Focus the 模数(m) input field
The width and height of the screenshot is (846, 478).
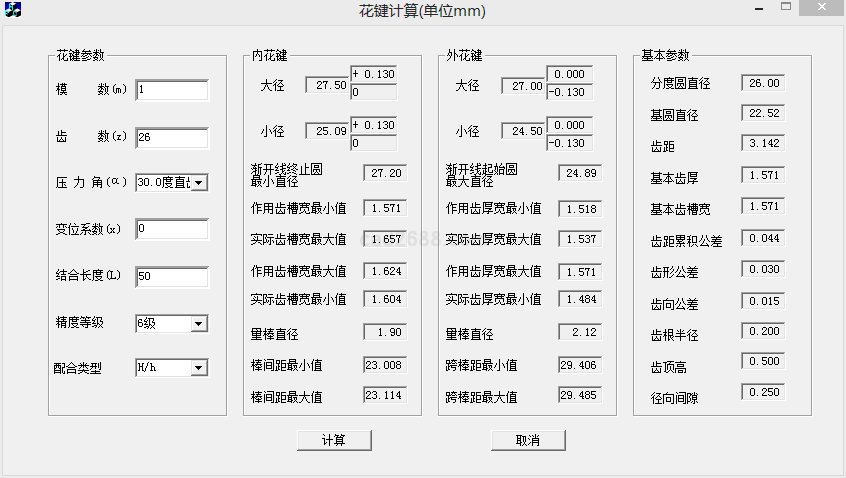click(171, 91)
